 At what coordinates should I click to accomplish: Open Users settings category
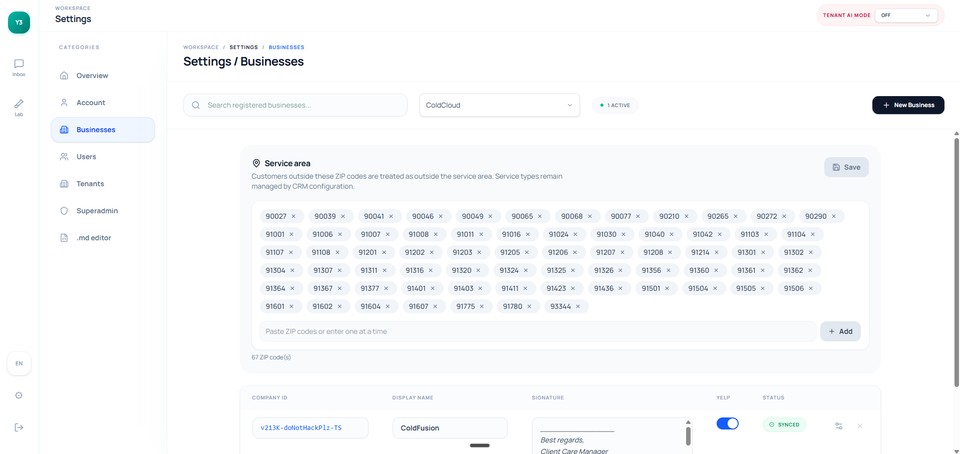(x=103, y=157)
